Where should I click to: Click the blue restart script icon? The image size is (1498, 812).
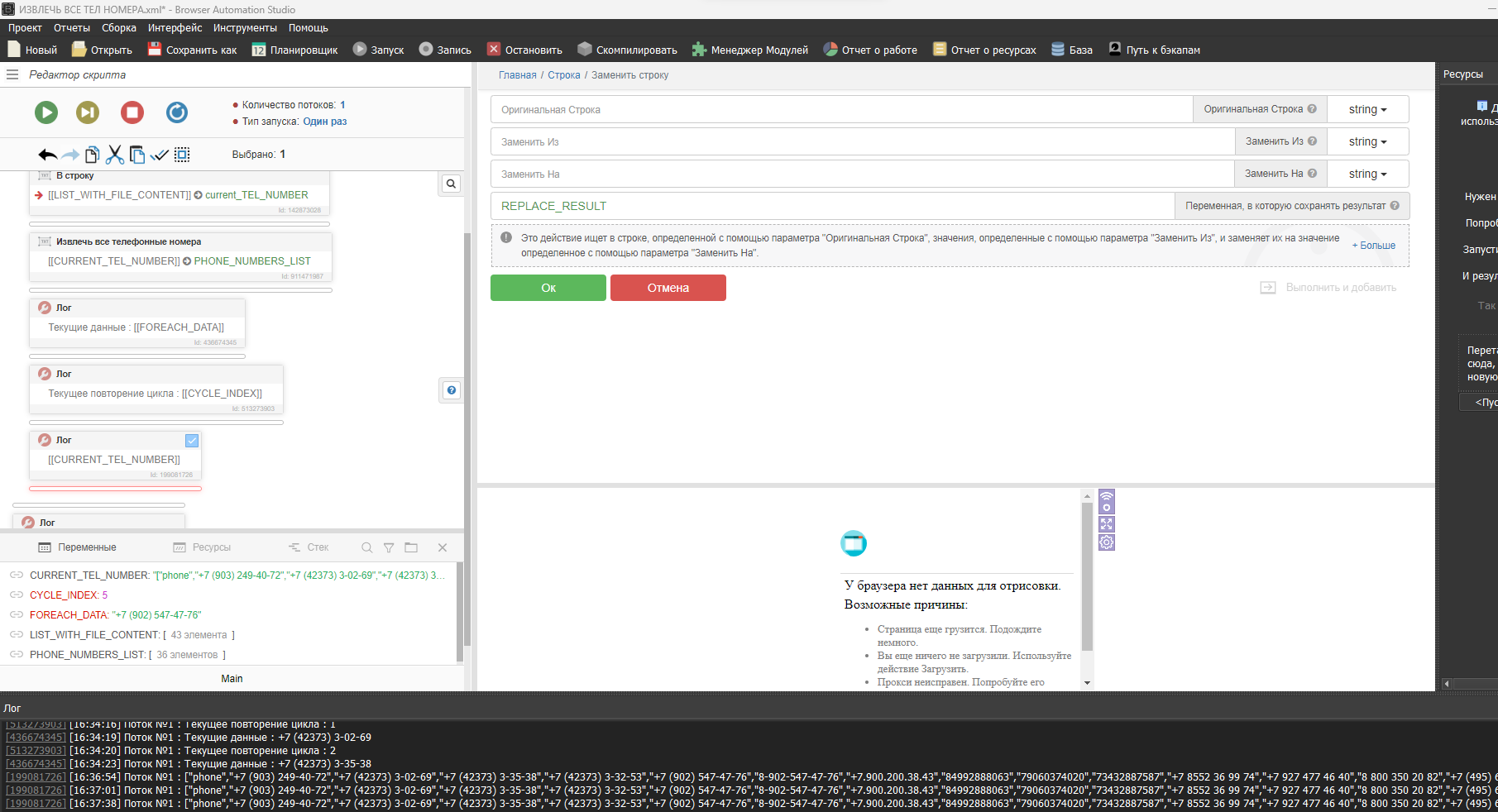(x=177, y=112)
